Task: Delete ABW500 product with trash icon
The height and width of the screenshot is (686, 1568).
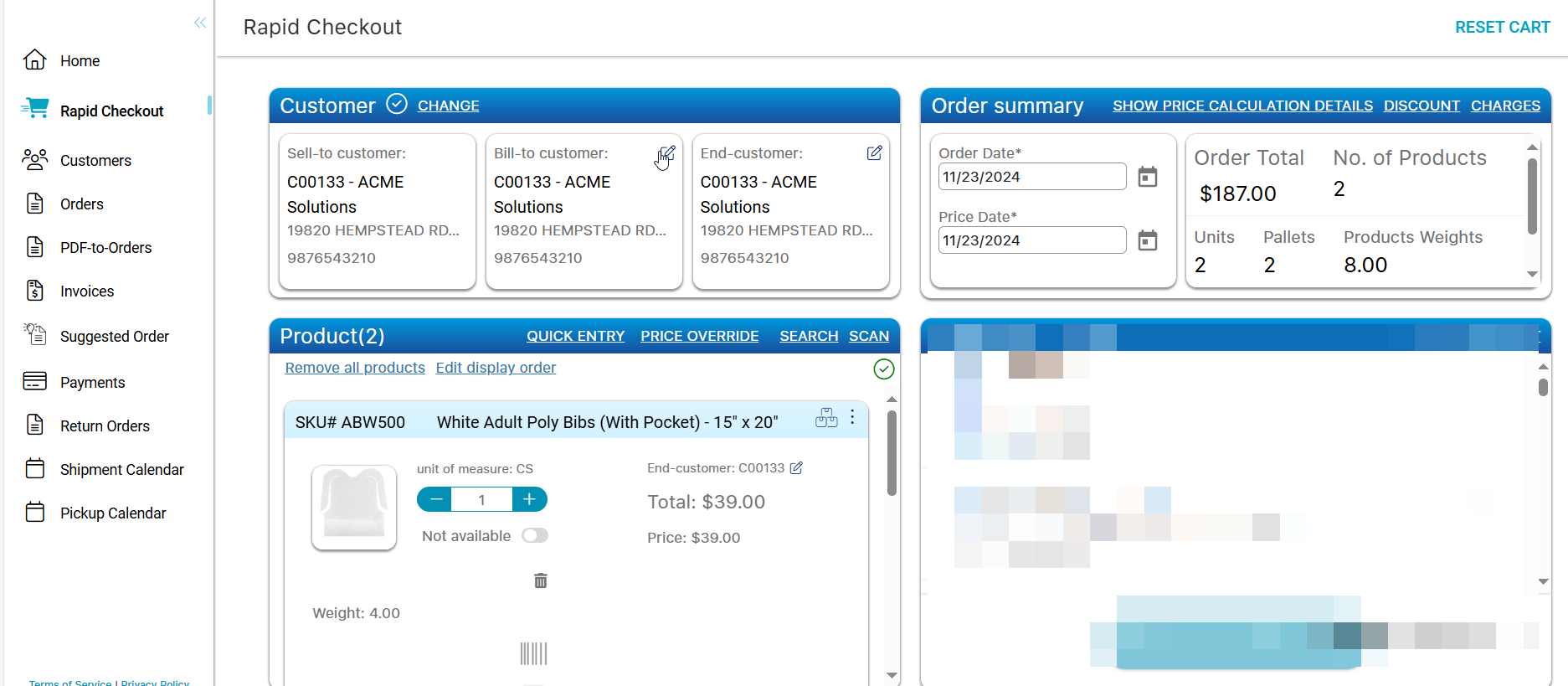Action: [541, 580]
